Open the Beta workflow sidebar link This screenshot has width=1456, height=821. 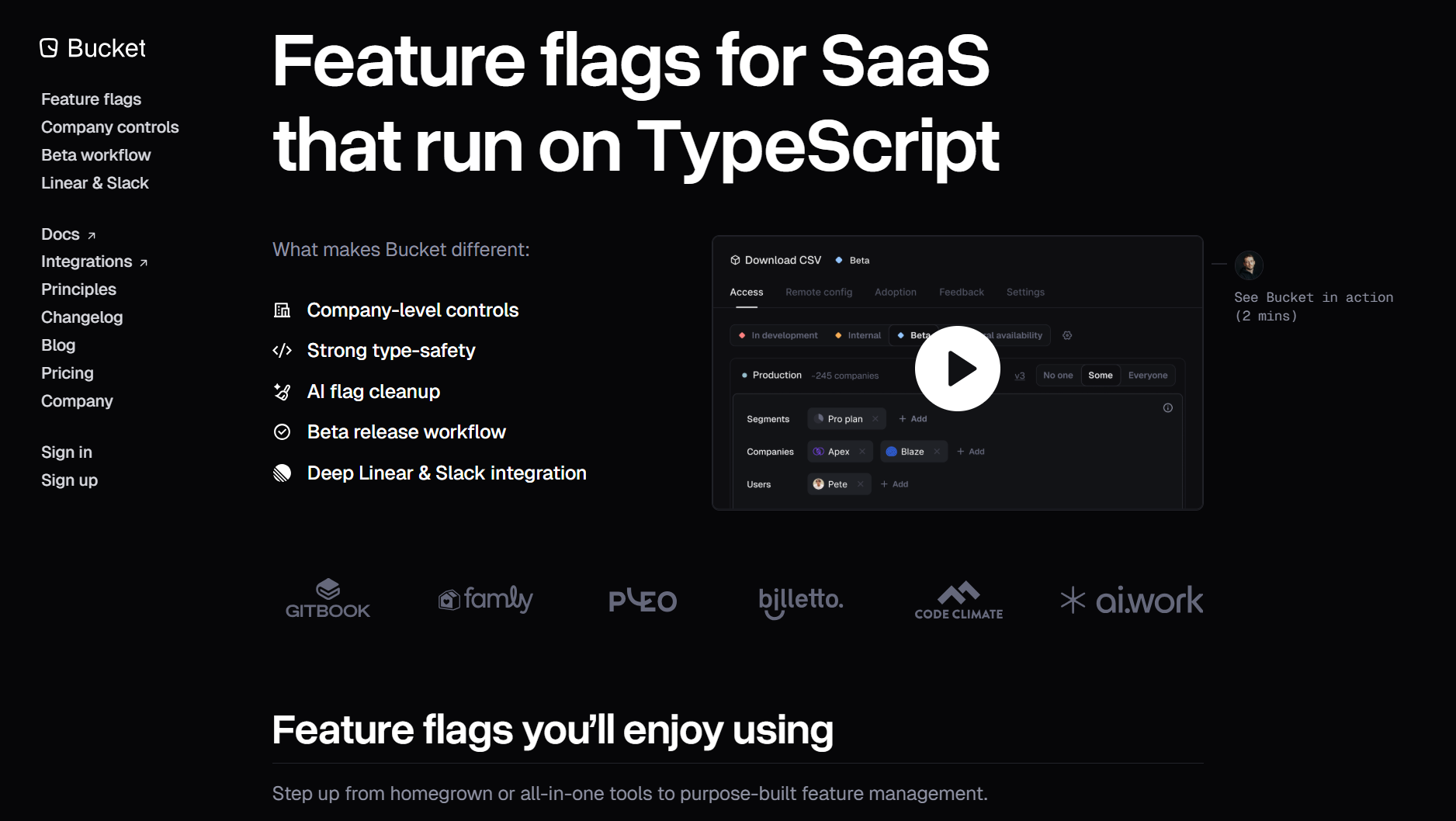pos(95,155)
